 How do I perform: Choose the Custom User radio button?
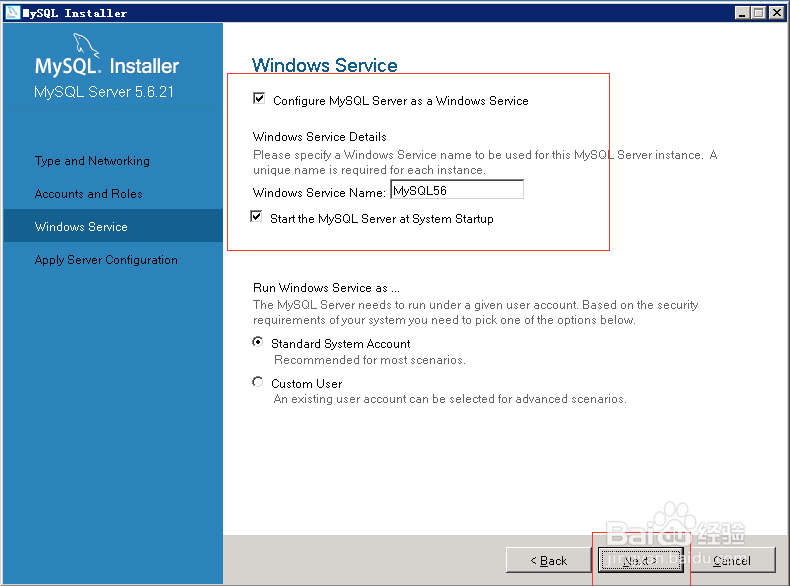tap(257, 382)
